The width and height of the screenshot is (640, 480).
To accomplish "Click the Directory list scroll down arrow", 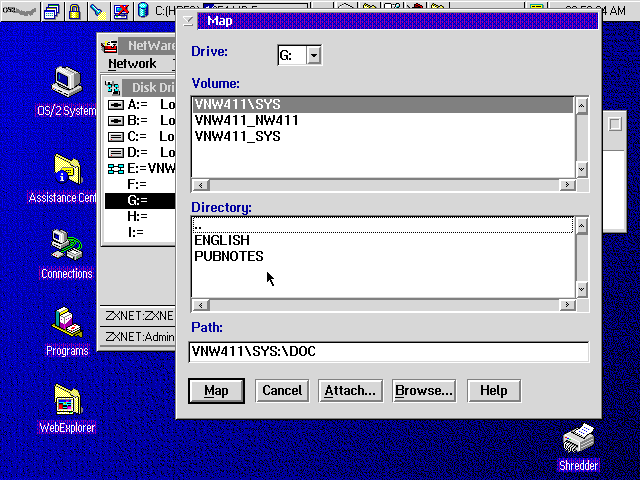I will coord(581,289).
